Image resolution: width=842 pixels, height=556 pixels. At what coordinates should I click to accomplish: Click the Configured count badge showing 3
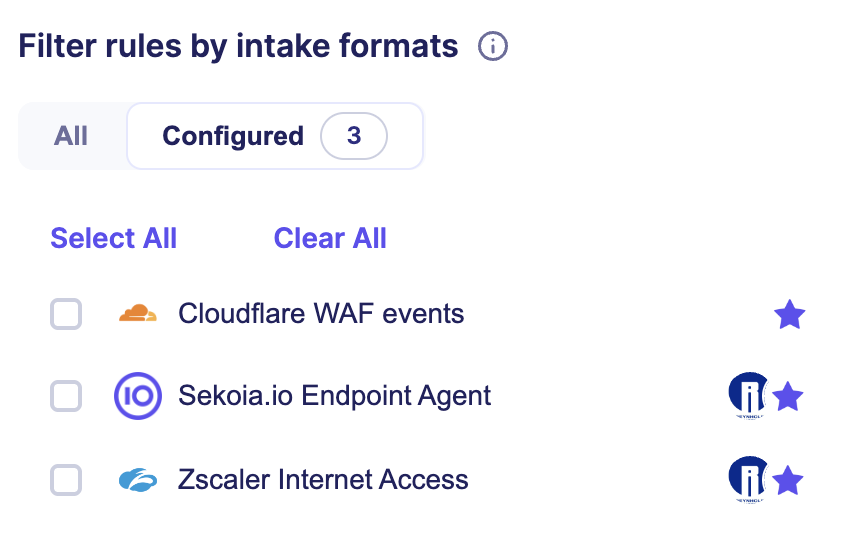coord(353,136)
